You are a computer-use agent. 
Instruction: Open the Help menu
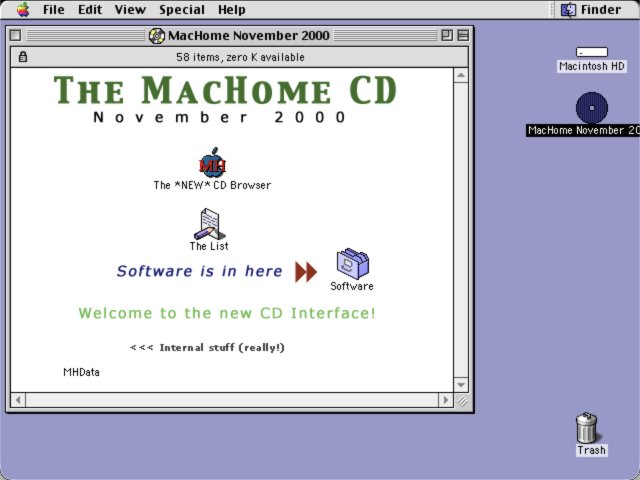pos(231,9)
